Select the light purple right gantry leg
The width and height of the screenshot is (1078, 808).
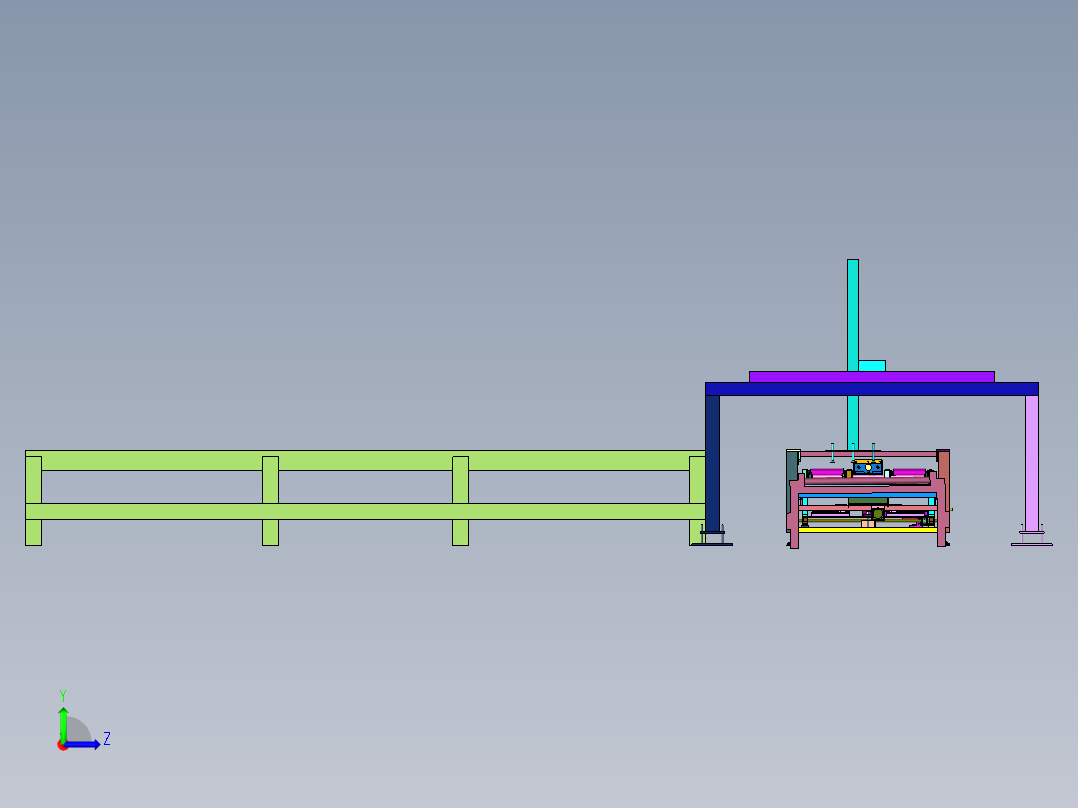coord(1032,463)
